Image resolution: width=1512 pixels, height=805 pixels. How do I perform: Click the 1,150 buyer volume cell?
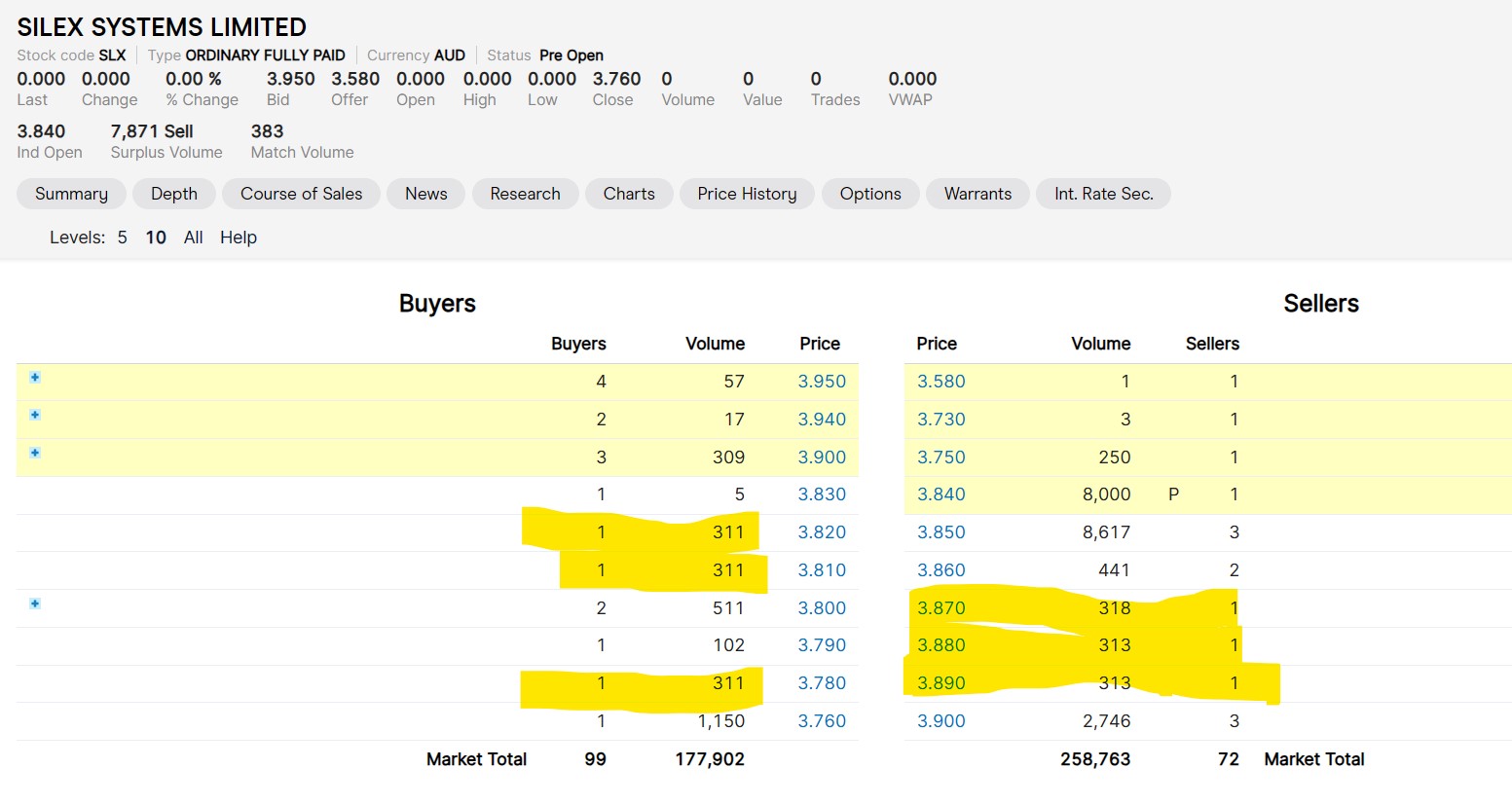click(721, 721)
